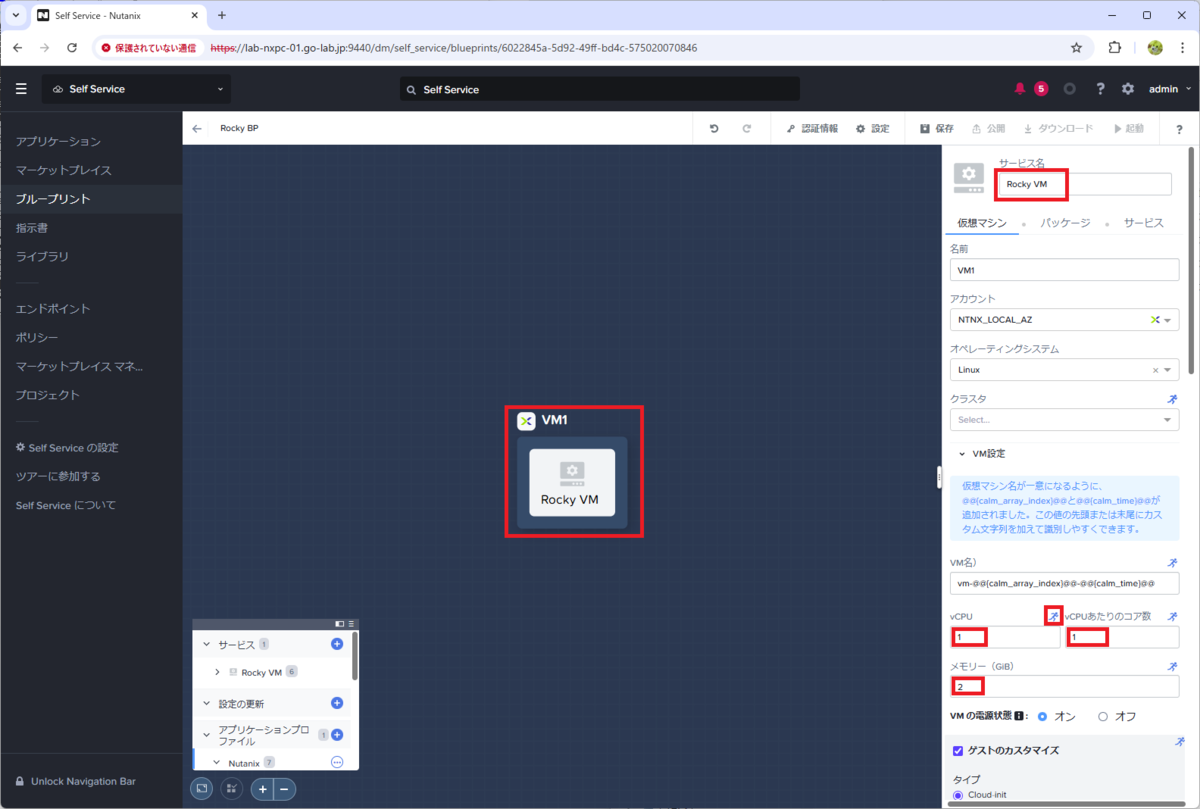This screenshot has height=809, width=1200.
Task: Open the overview panel list menu icon
Action: [351, 624]
